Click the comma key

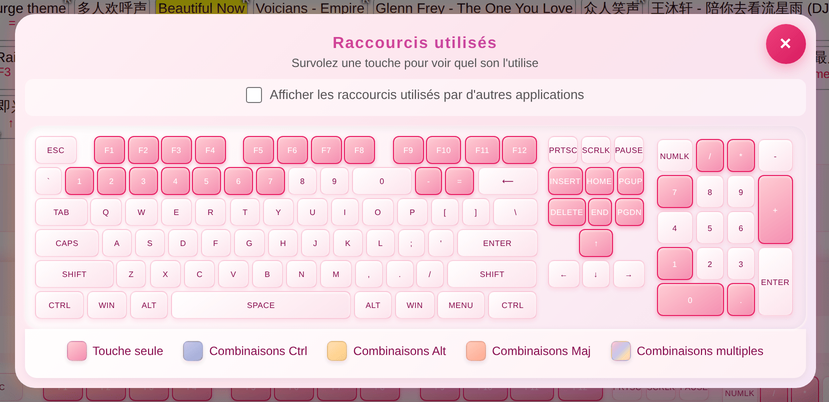pos(369,275)
